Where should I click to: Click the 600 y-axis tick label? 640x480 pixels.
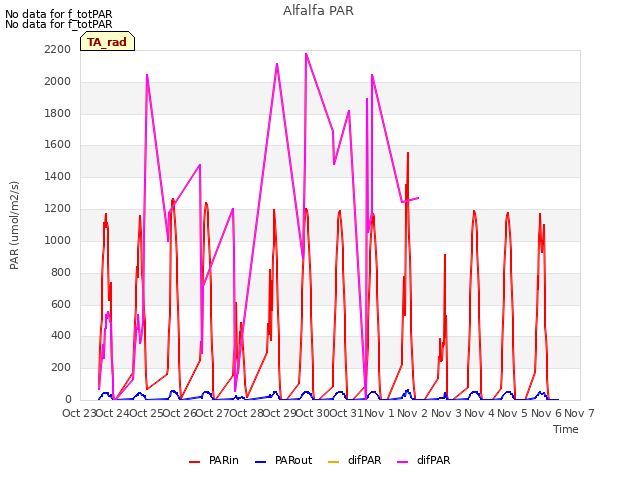coord(61,304)
